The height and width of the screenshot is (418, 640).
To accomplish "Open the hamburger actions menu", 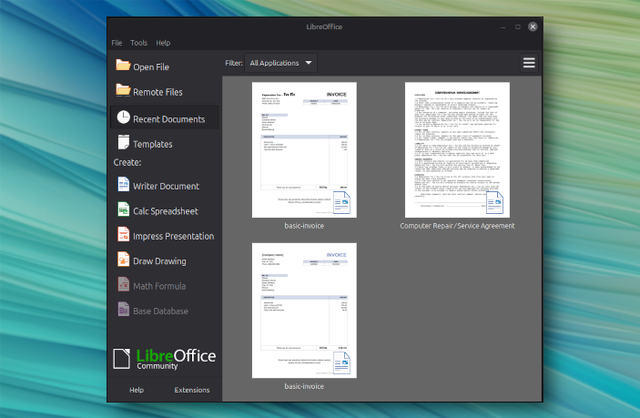I will point(529,63).
